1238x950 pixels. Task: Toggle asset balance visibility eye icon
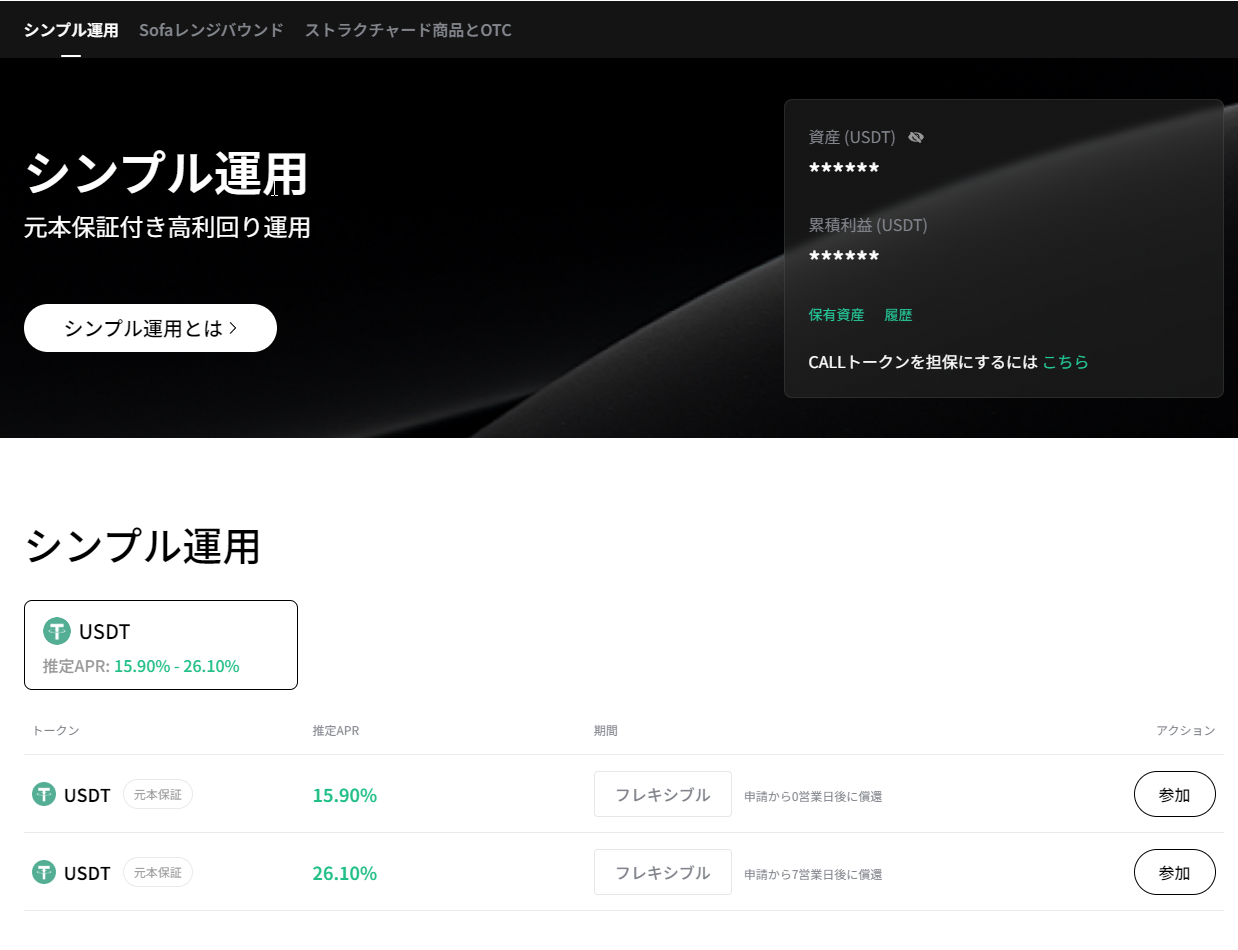click(916, 137)
